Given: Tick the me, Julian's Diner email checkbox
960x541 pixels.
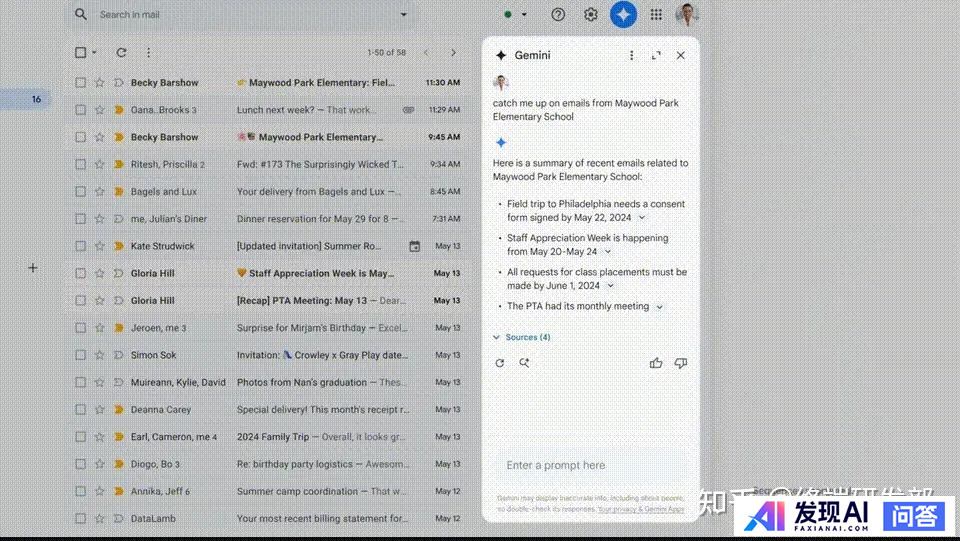Looking at the screenshot, I should (80, 218).
